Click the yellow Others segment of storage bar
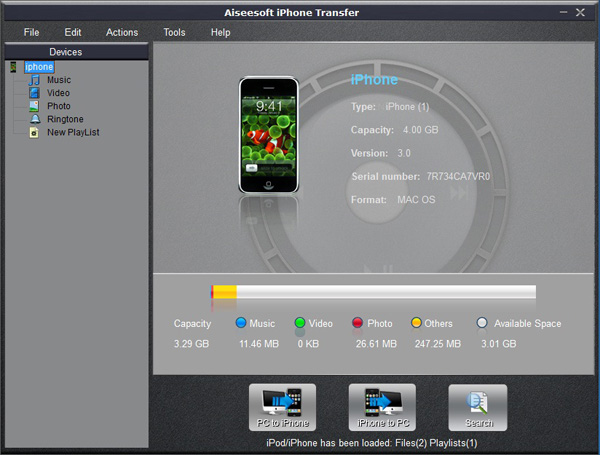 tap(225, 292)
